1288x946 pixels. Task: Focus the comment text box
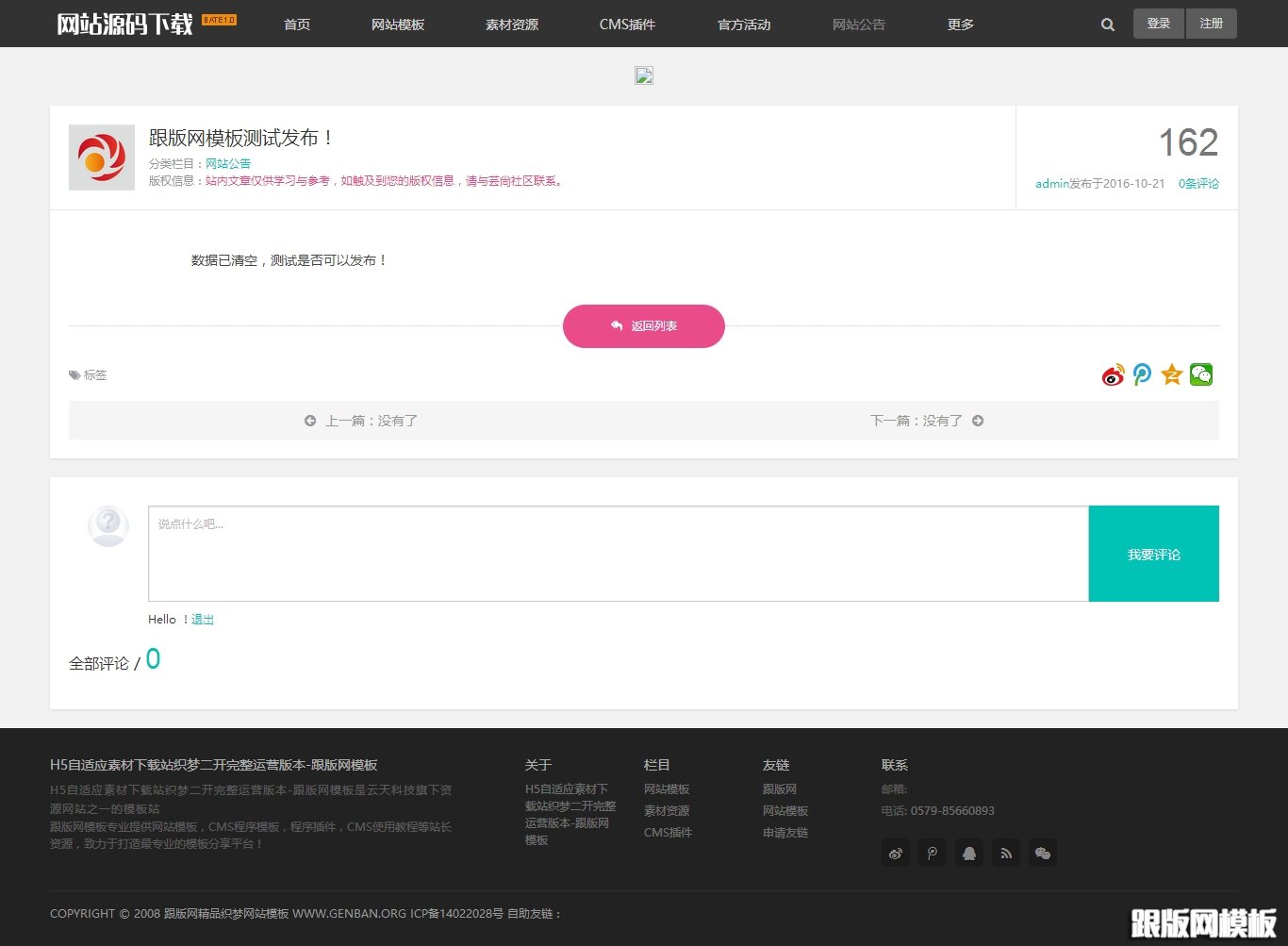[618, 554]
